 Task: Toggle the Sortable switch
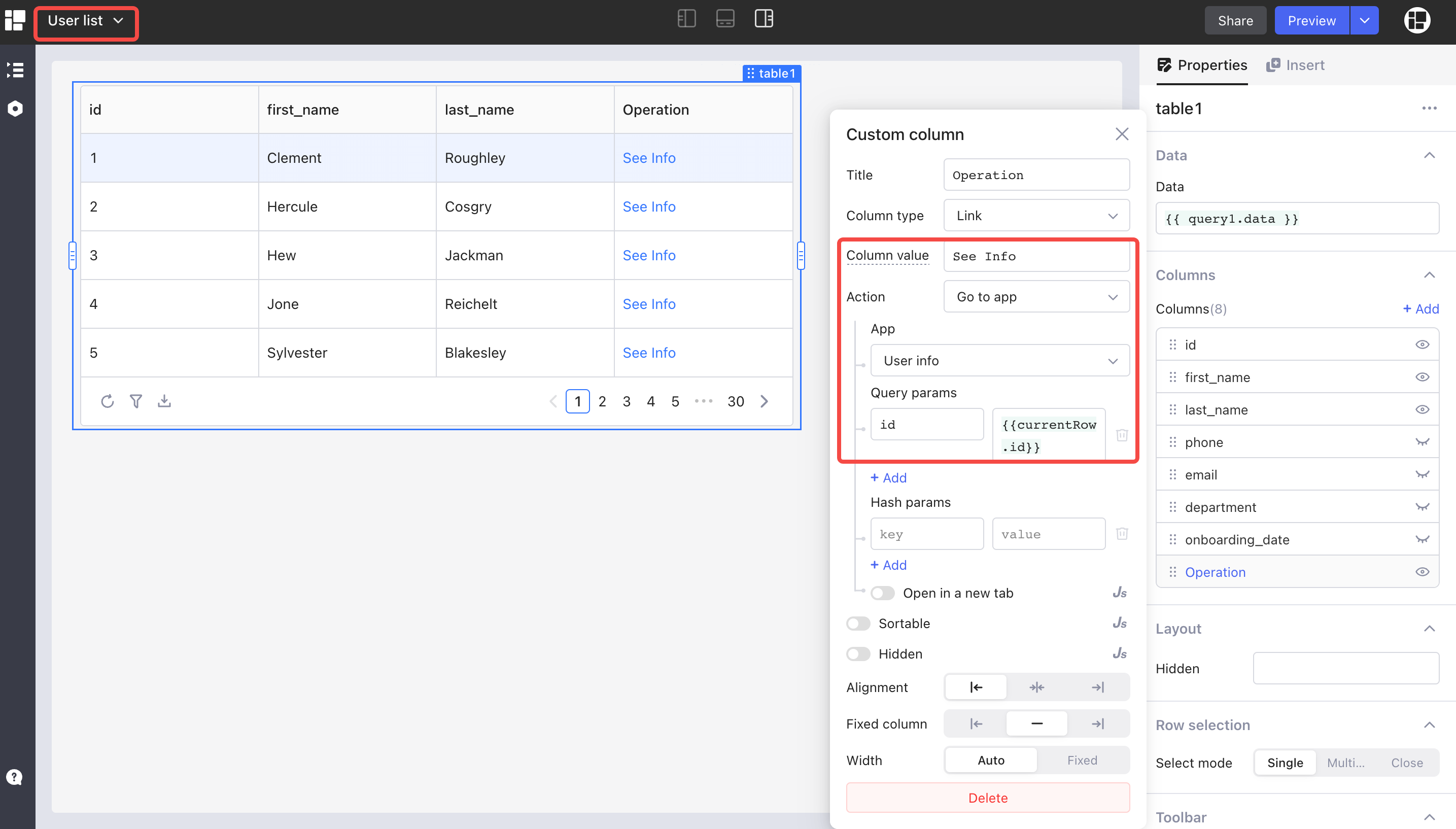coord(858,624)
